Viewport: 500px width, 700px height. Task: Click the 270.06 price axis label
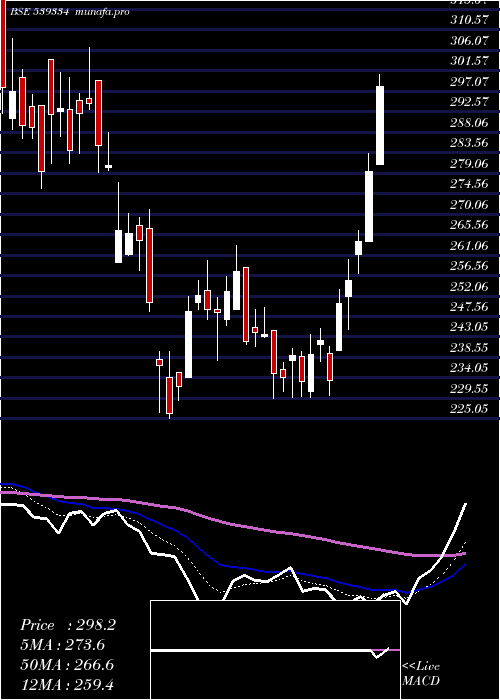[x=469, y=204]
